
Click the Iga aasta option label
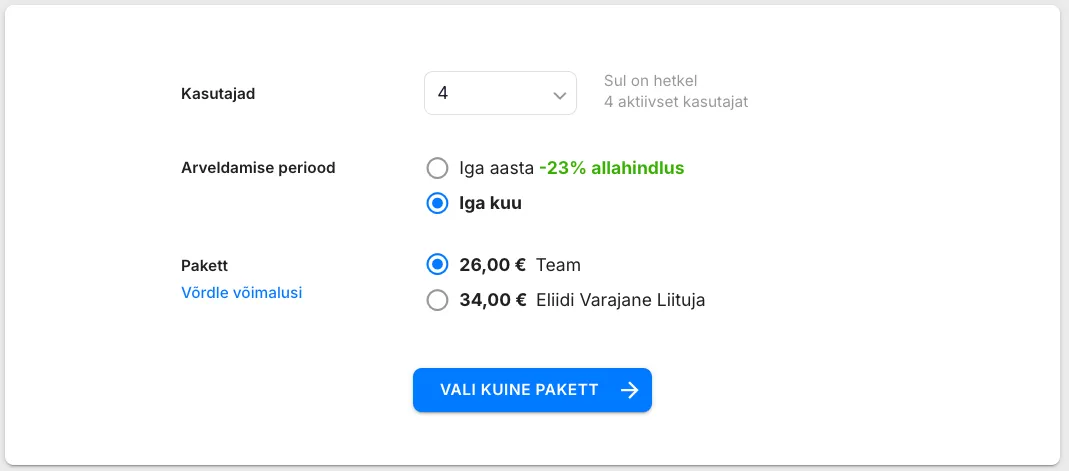[496, 168]
